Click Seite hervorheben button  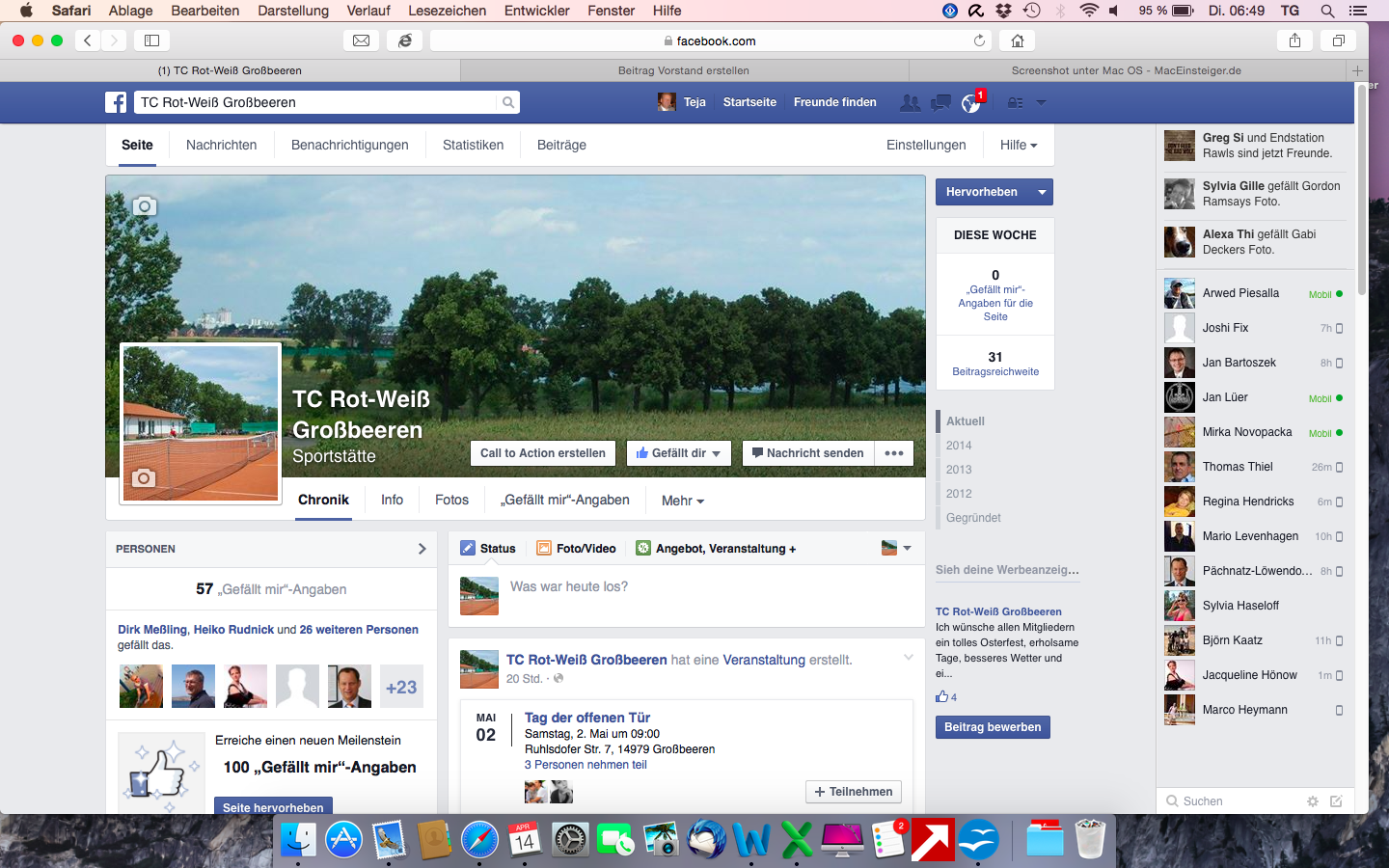273,807
